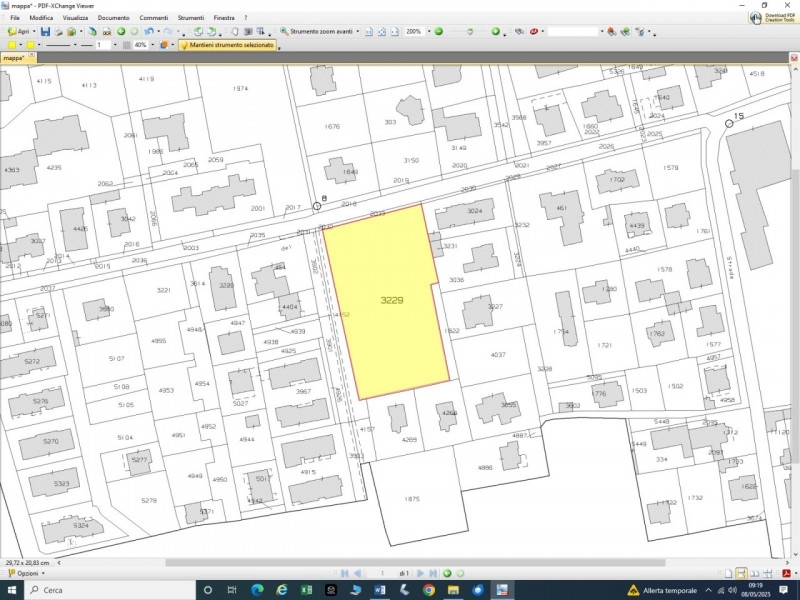The image size is (800, 600).
Task: Click the green zoom in plus button
Action: pos(495,32)
